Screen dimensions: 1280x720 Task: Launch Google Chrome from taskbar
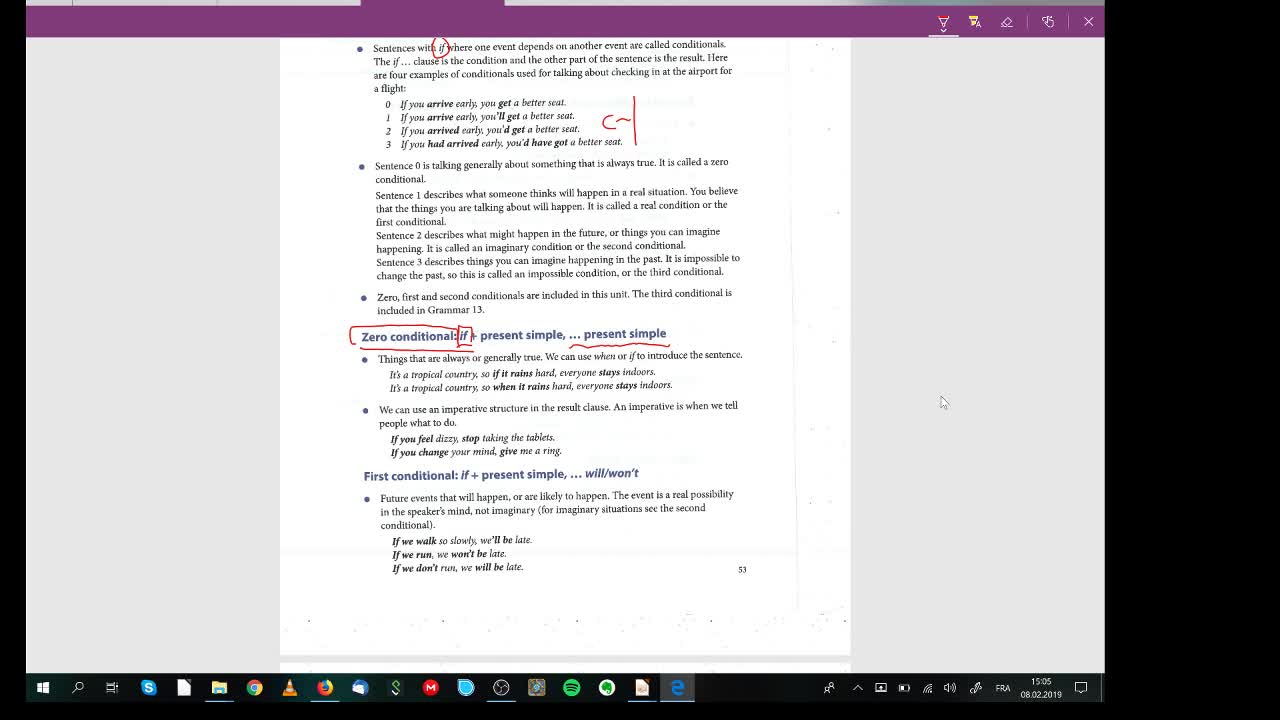click(254, 688)
